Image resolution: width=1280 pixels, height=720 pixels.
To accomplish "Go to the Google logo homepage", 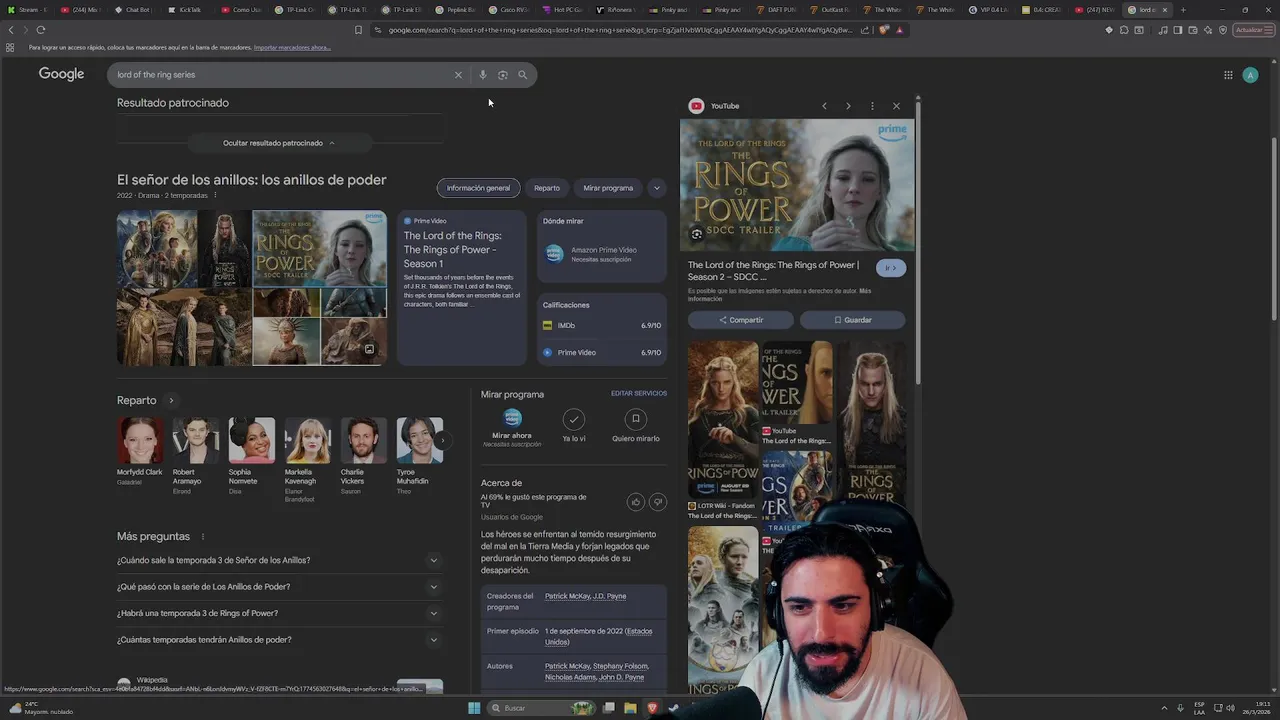I will [x=61, y=74].
